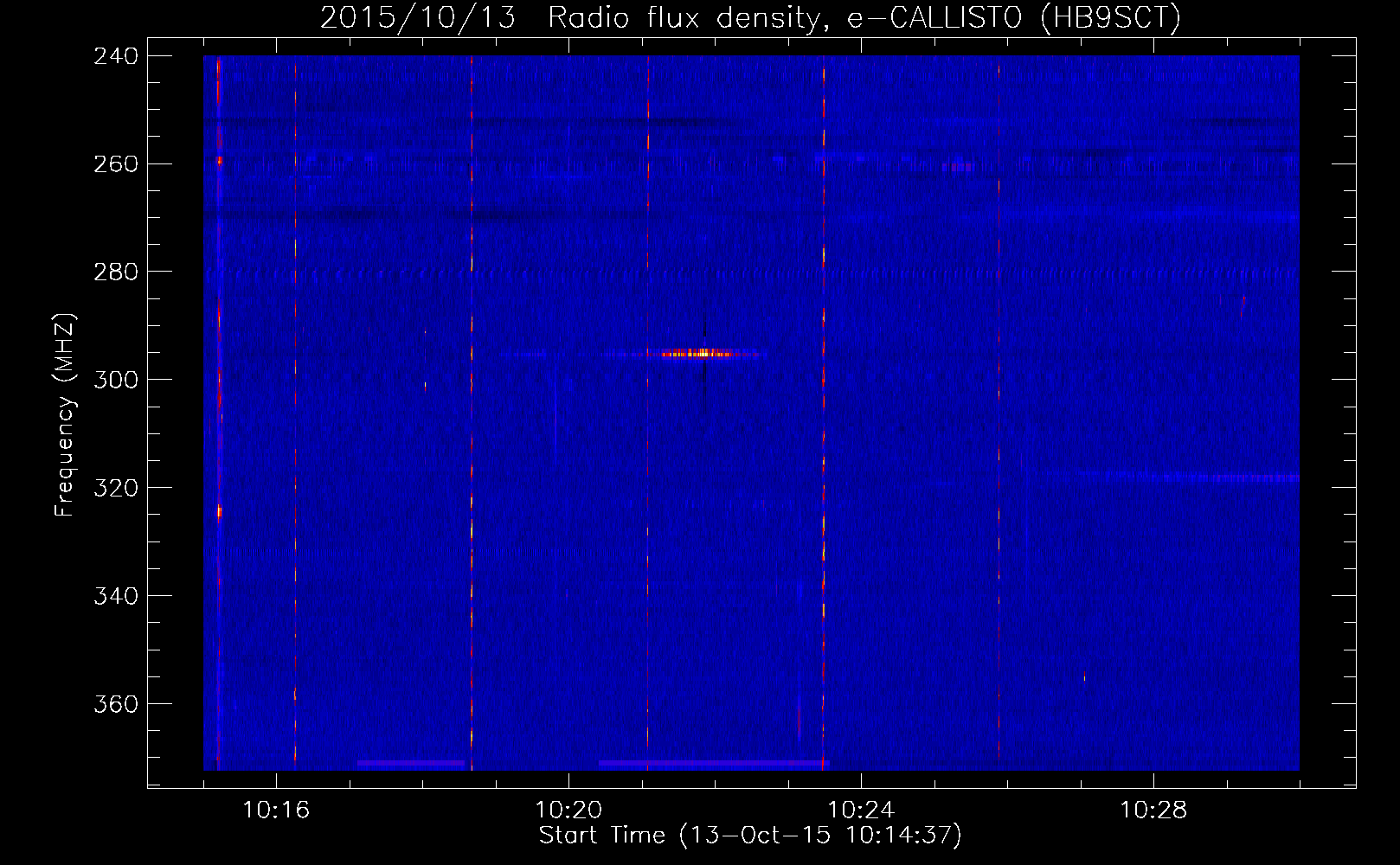Screen dimensions: 1400x865
Task: Click the 280 frequency tick label
Action: point(116,272)
